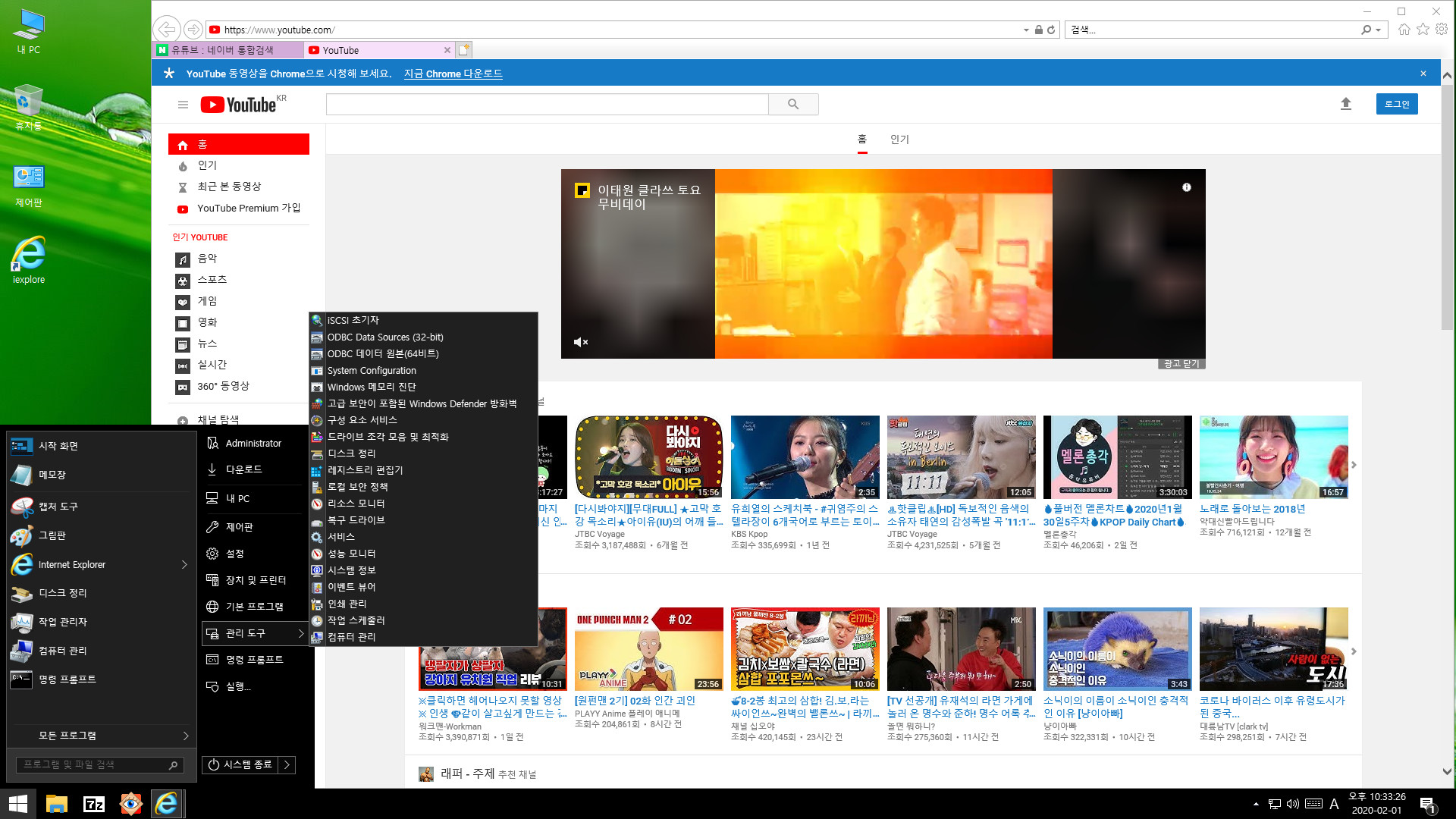Image resolution: width=1456 pixels, height=819 pixels.
Task: Click next arrow on first video row
Action: tap(1354, 465)
